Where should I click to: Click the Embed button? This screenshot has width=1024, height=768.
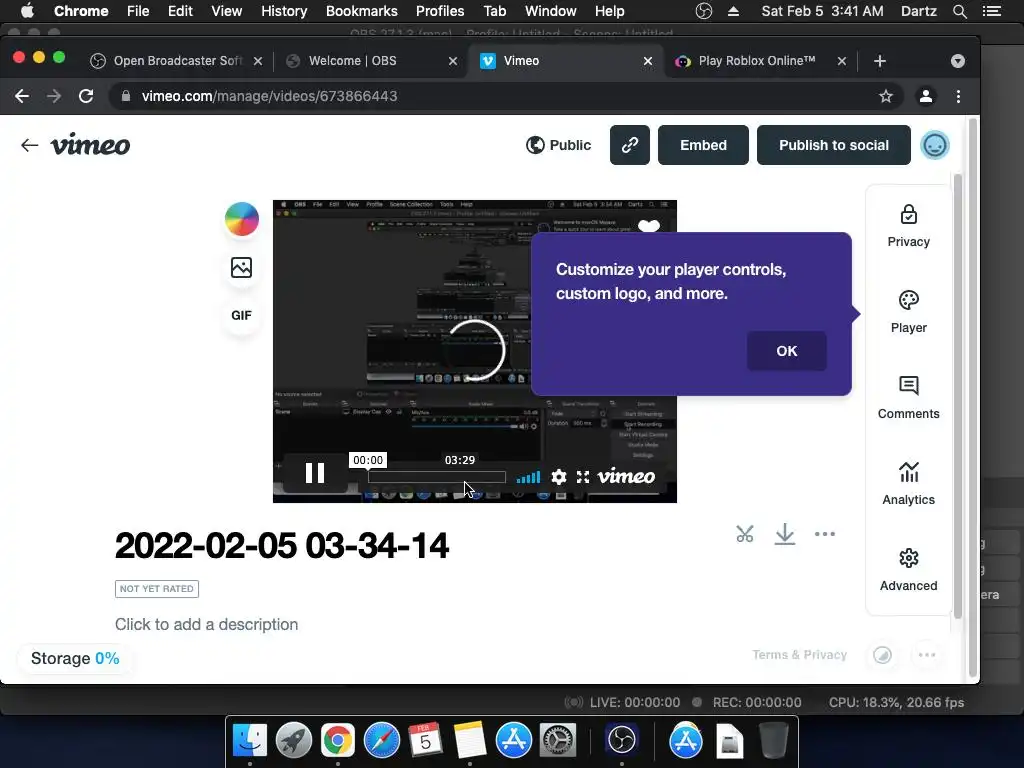(703, 145)
